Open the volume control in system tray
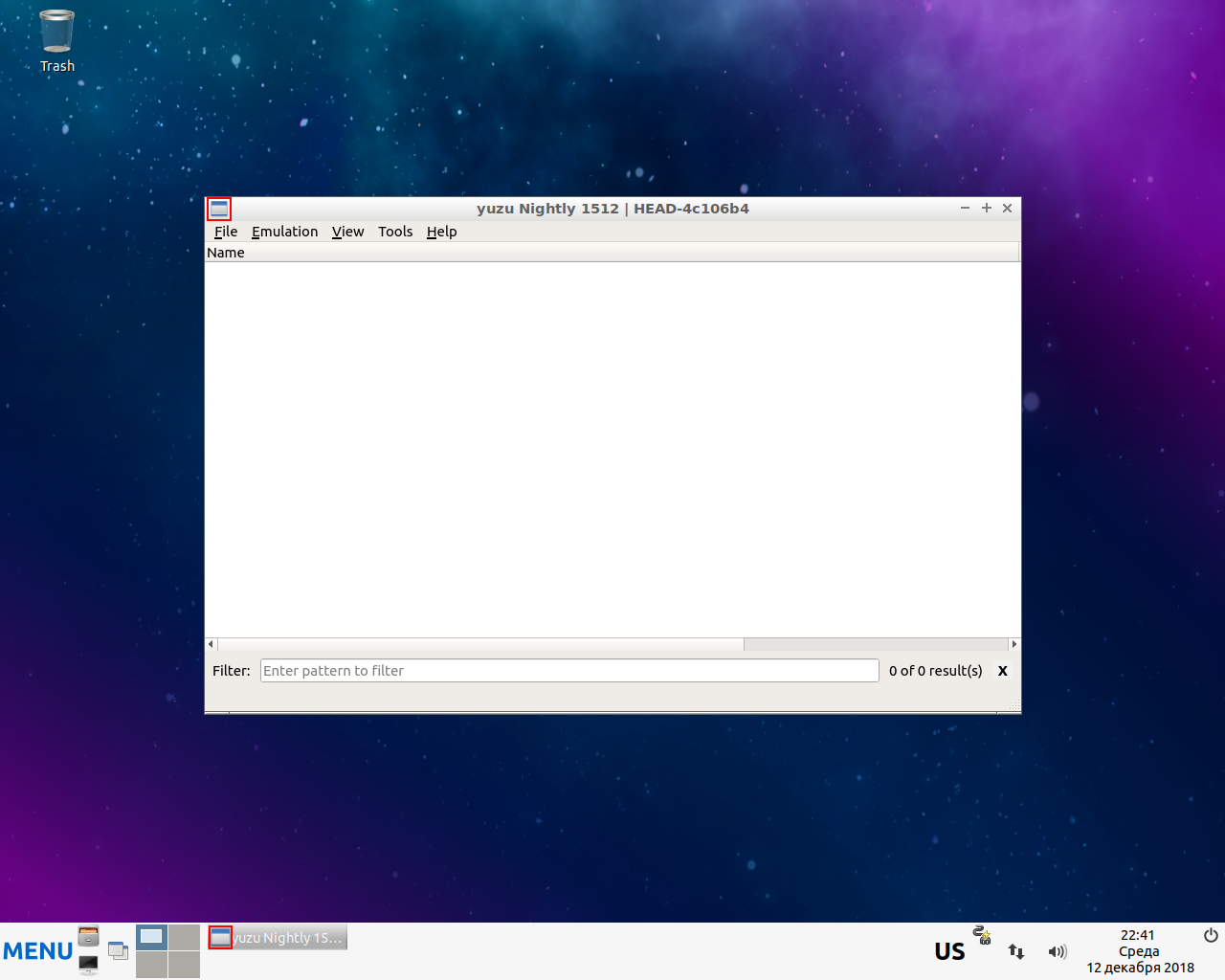This screenshot has width=1225, height=980. point(1058,951)
